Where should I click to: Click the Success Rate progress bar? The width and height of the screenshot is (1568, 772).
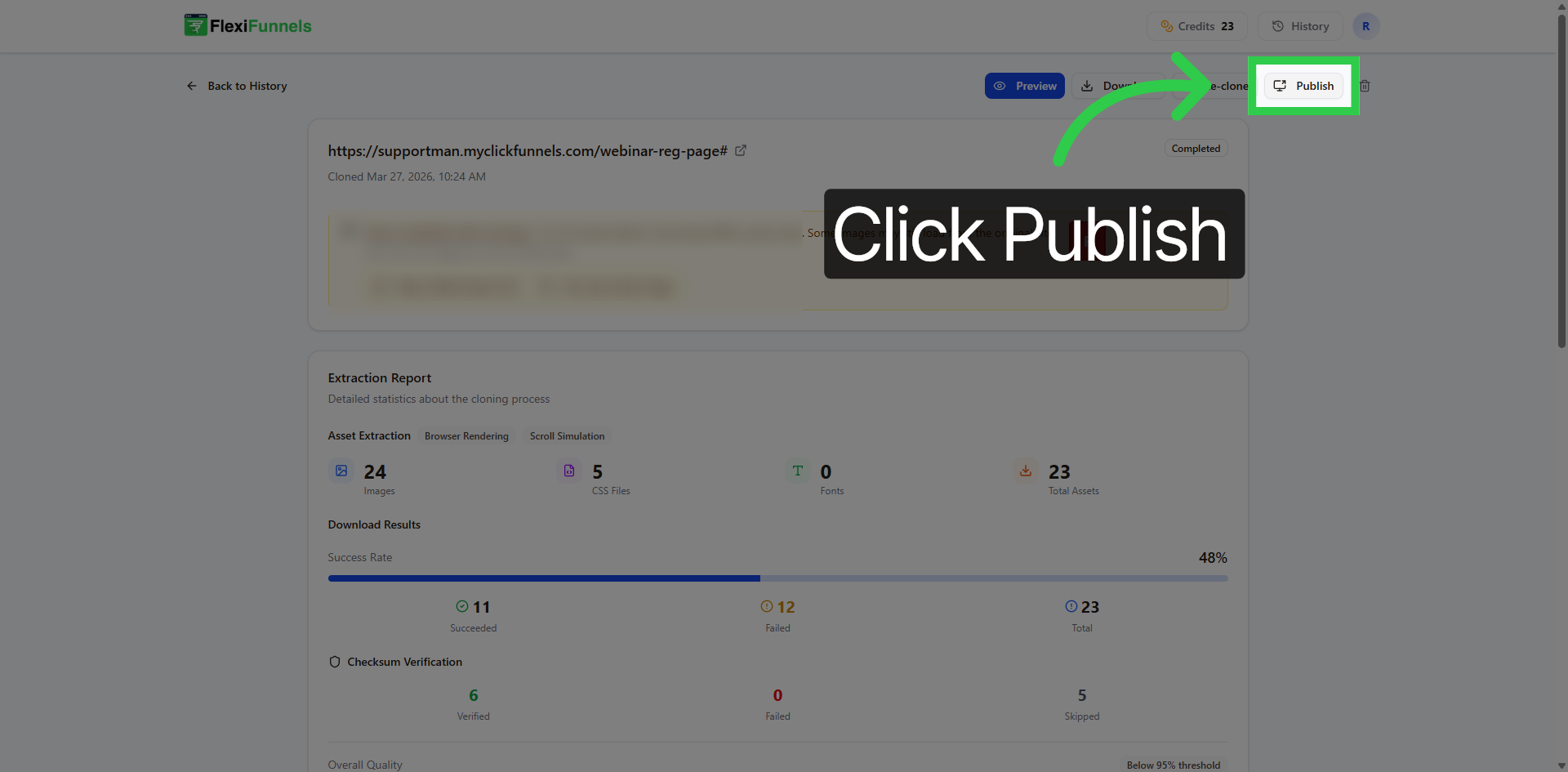point(777,578)
